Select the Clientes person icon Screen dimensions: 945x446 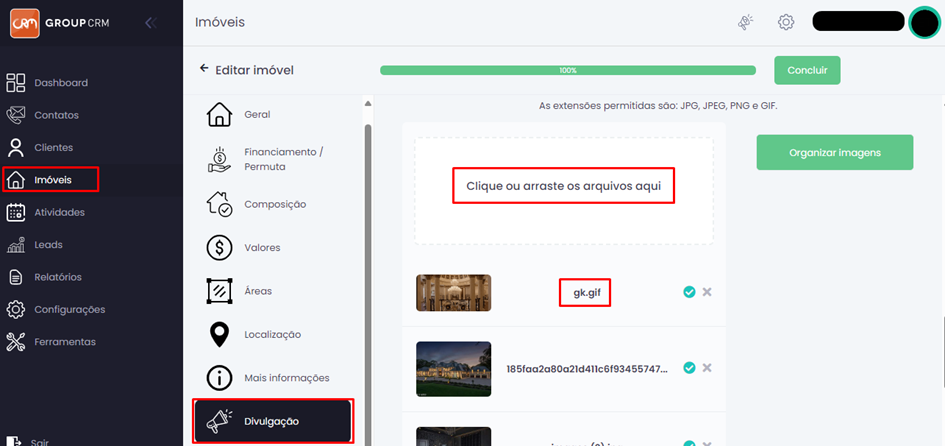(16, 148)
